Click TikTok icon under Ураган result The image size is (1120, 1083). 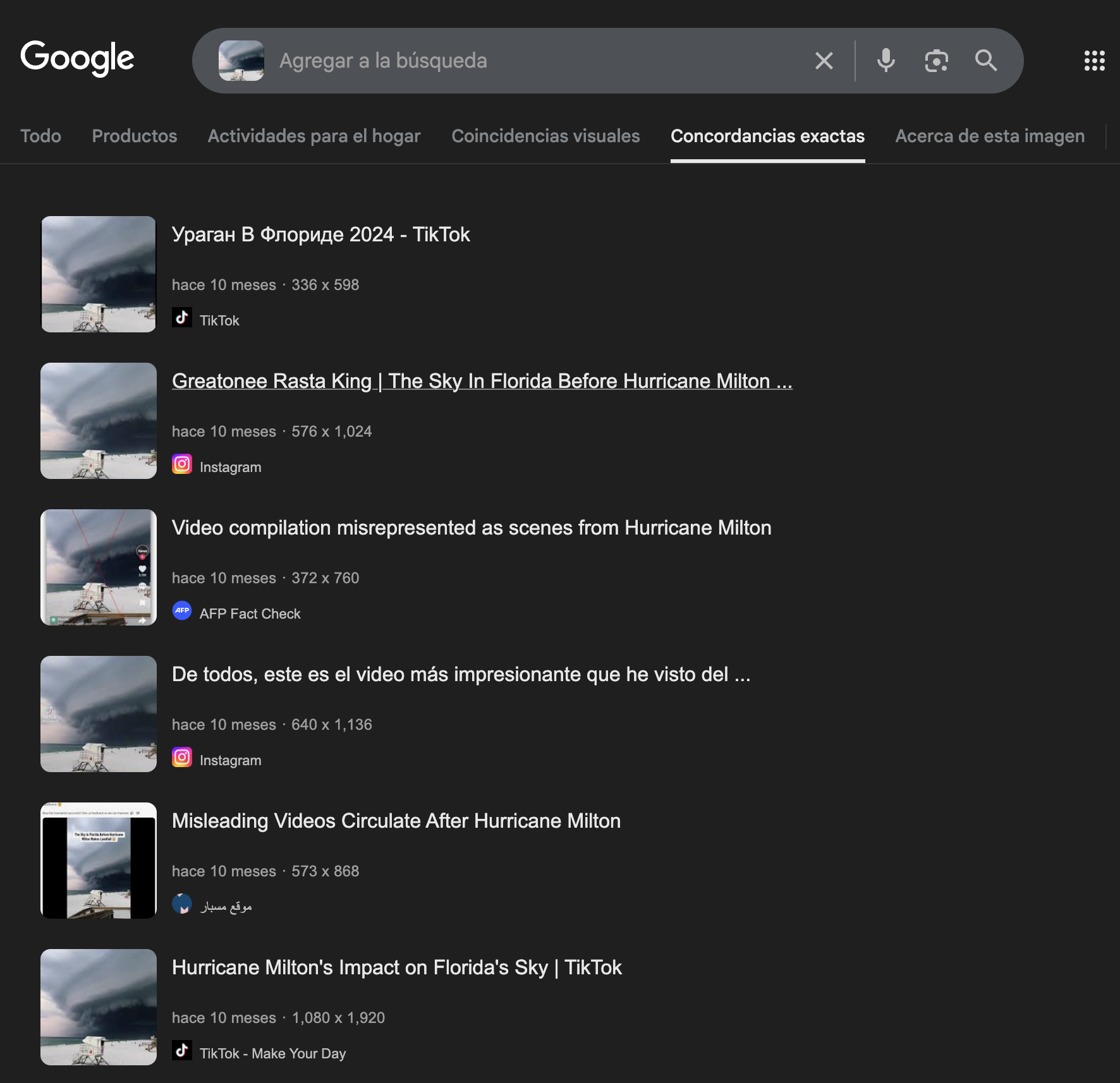182,317
